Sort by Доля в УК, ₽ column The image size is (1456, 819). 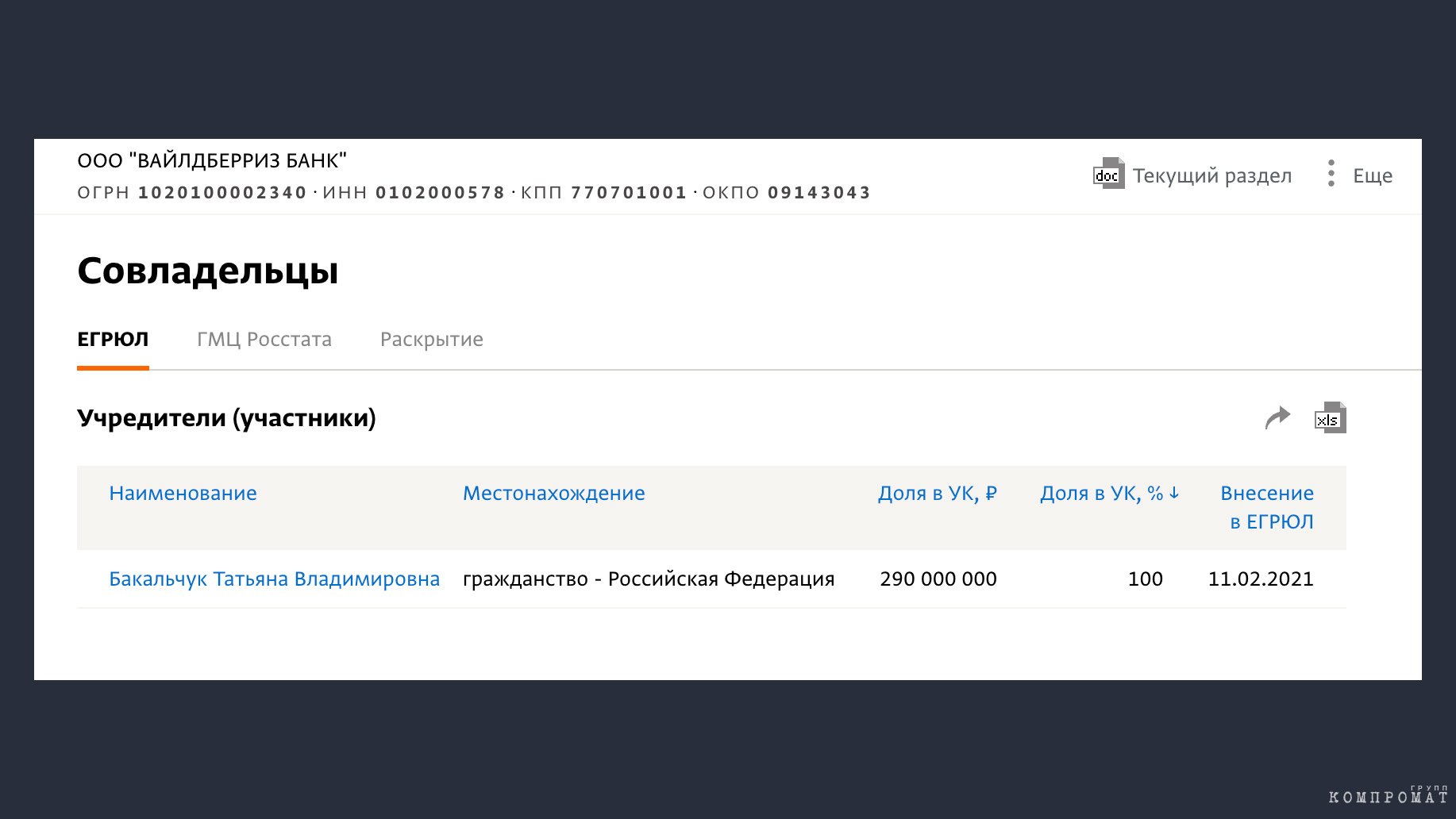pos(938,494)
